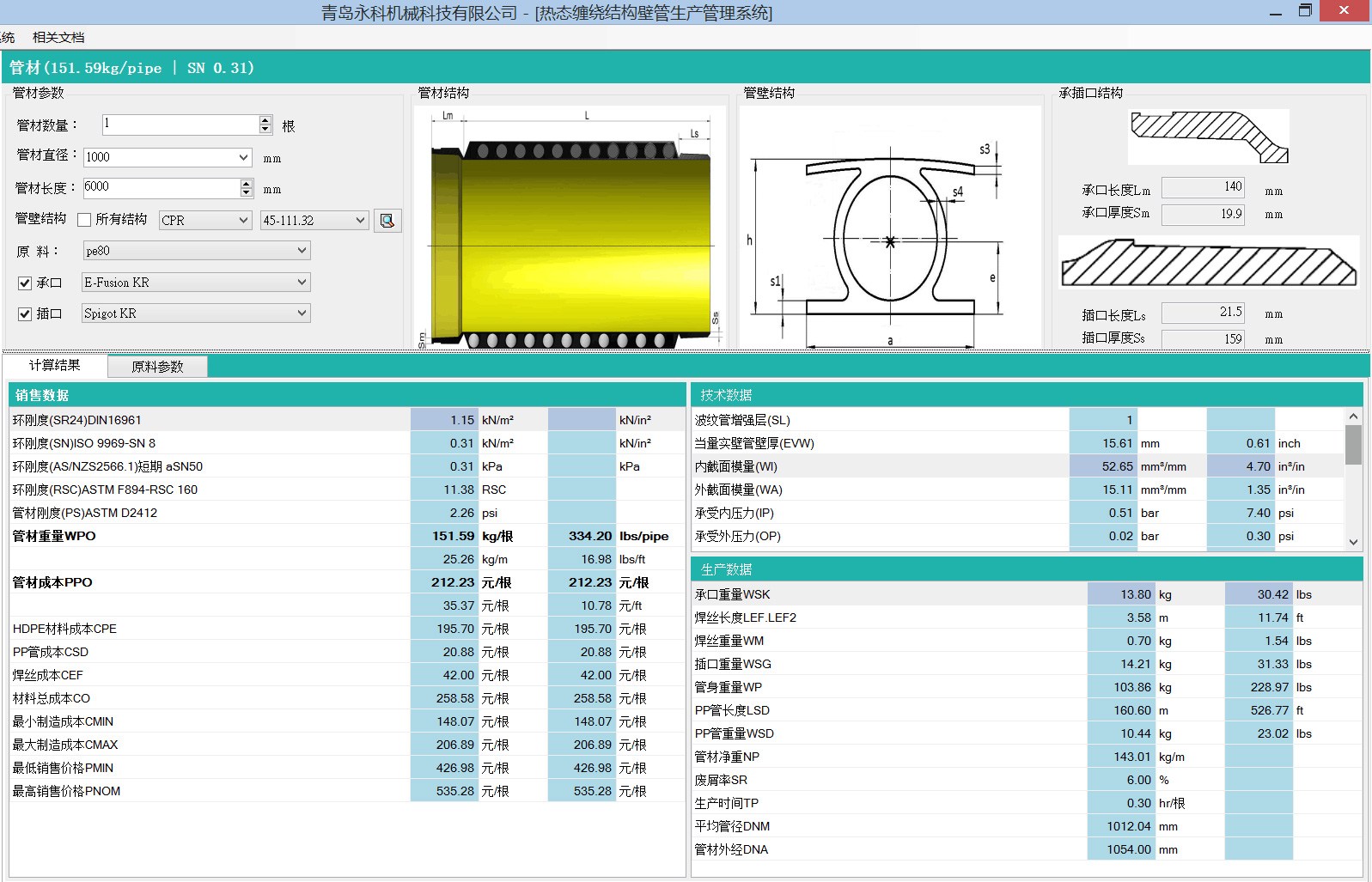Viewport: 1372px width, 882px height.
Task: Click the technical data scrollbar thumb
Action: pyautogui.click(x=1353, y=445)
